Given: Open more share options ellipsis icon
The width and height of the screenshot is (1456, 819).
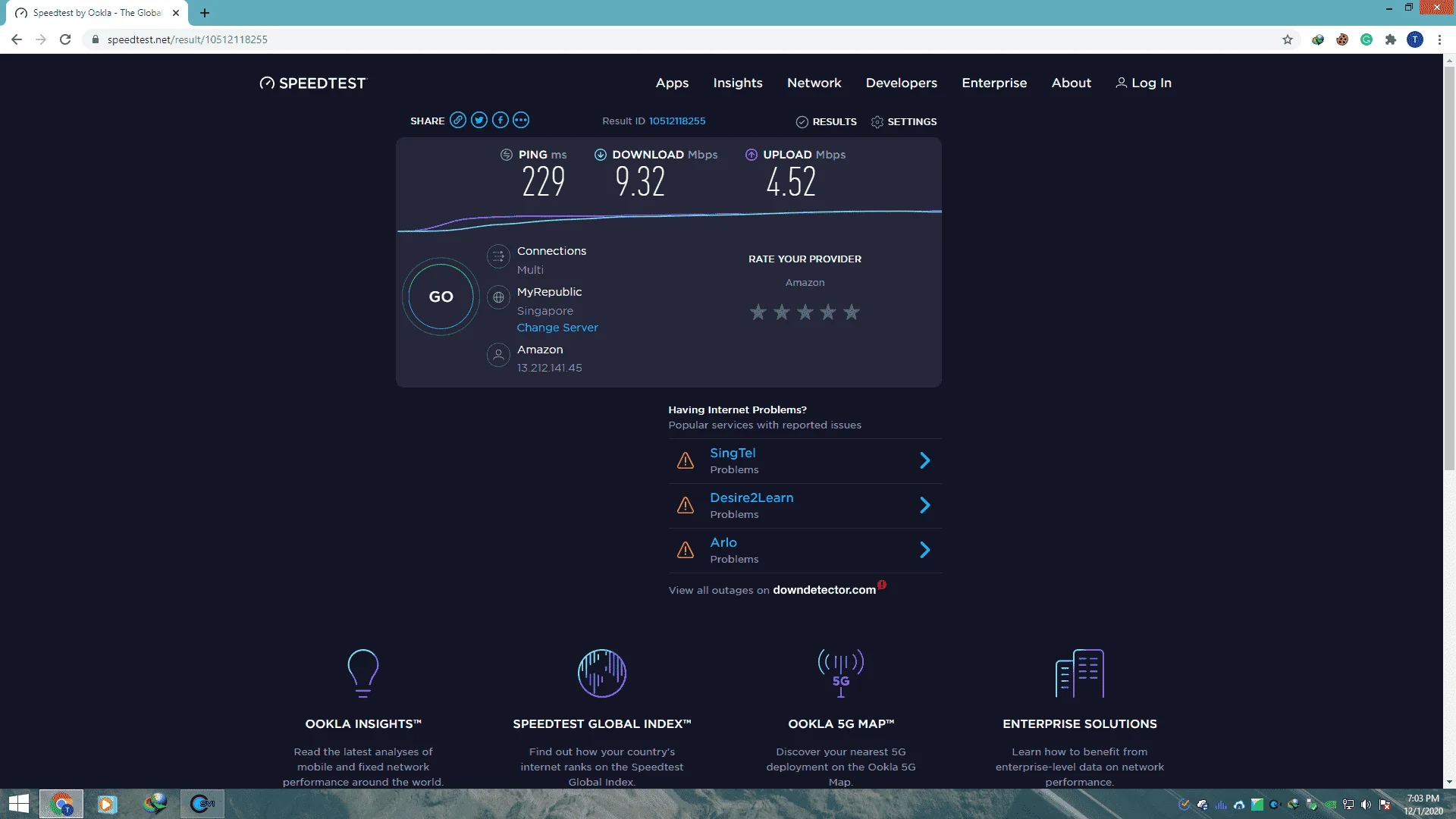Looking at the screenshot, I should [521, 121].
